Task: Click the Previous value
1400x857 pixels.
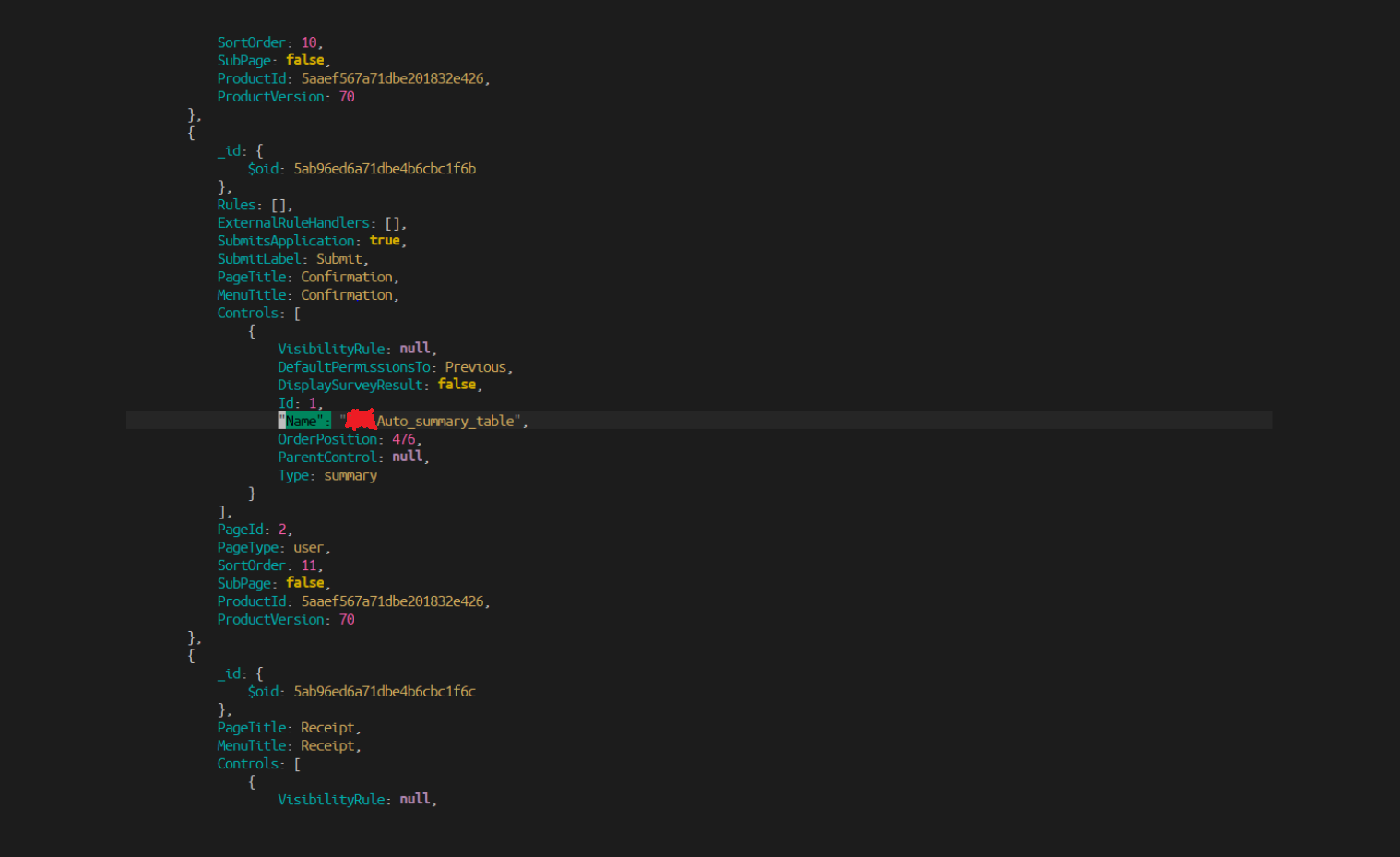Action: coord(476,367)
